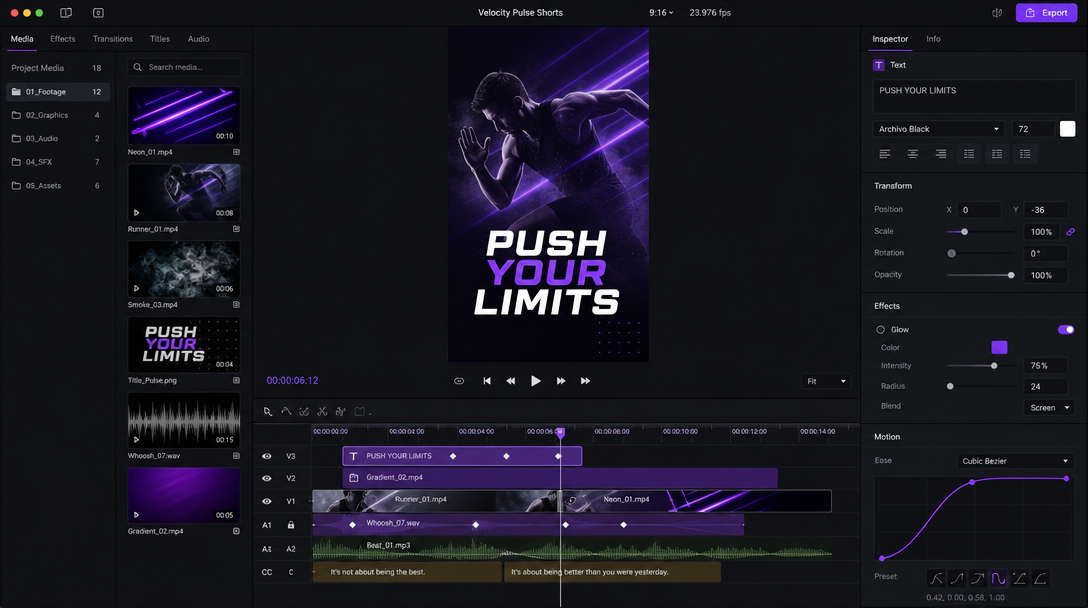Click the search magnifier icon in media panel
Screen dimensions: 1088x608
pos(137,67)
